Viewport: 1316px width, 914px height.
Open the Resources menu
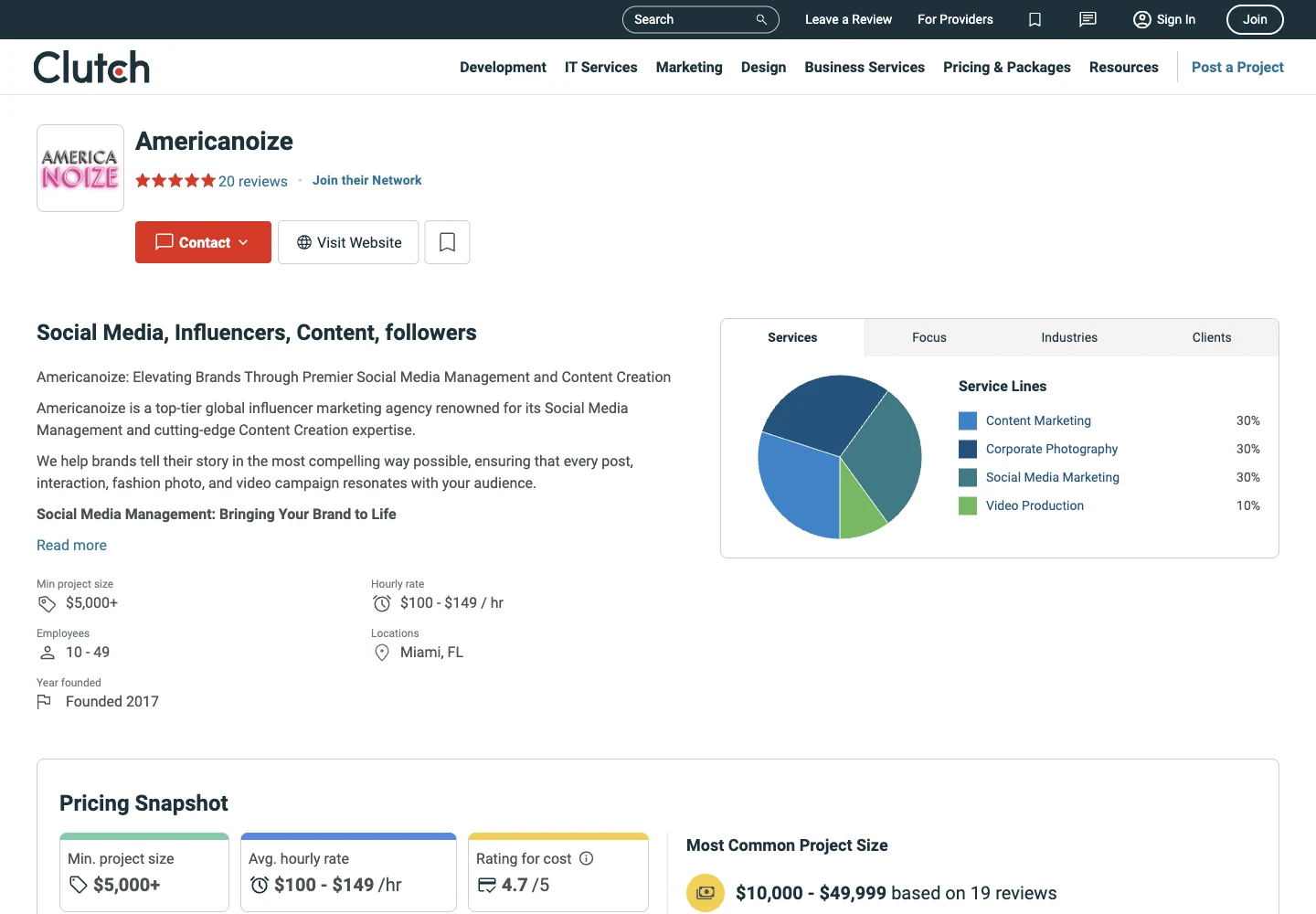point(1124,67)
